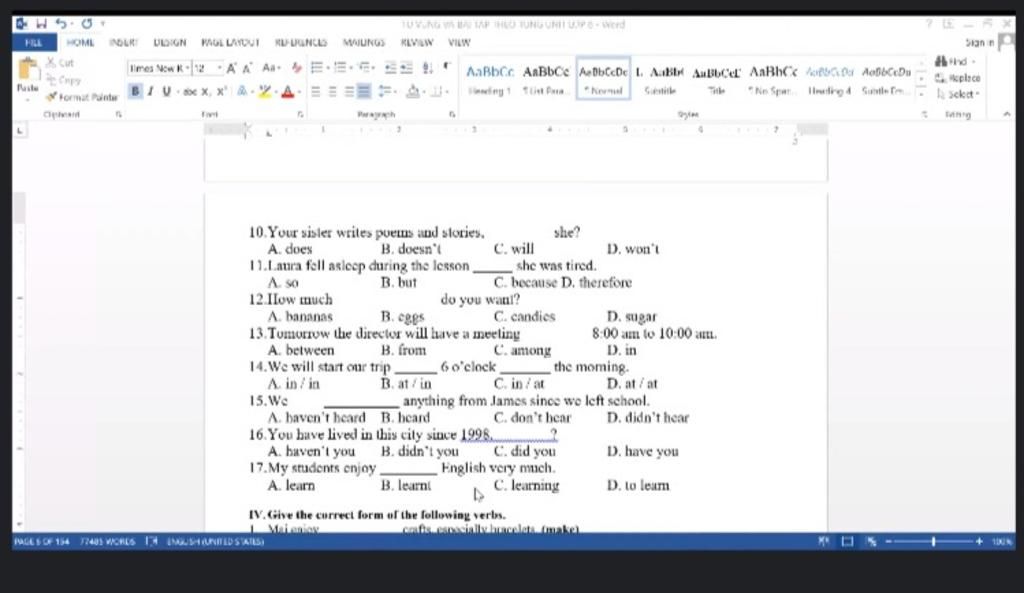Viewport: 1024px width, 593px height.
Task: Apply text effects to the selection
Action: pyautogui.click(x=244, y=91)
